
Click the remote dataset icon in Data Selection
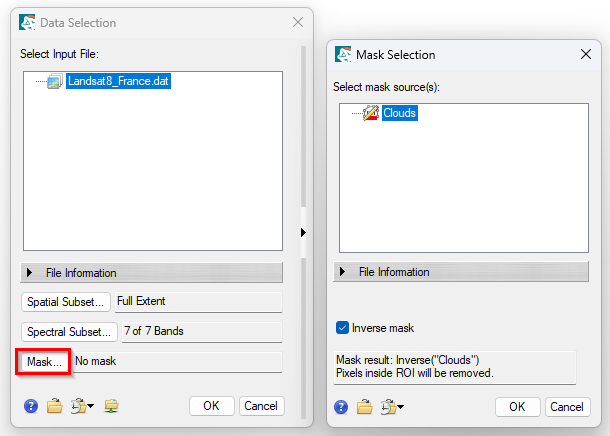[111, 406]
